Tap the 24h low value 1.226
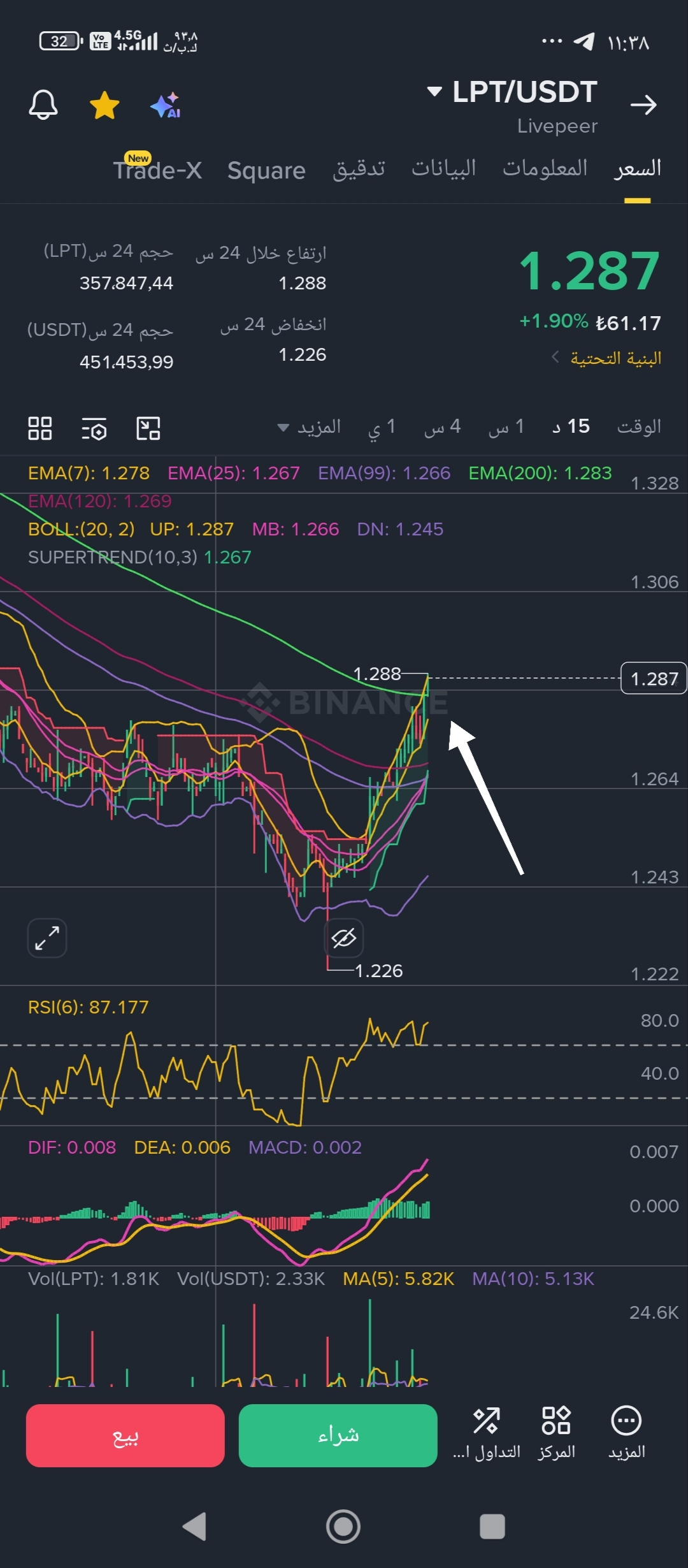The height and width of the screenshot is (1568, 688). pyautogui.click(x=303, y=354)
